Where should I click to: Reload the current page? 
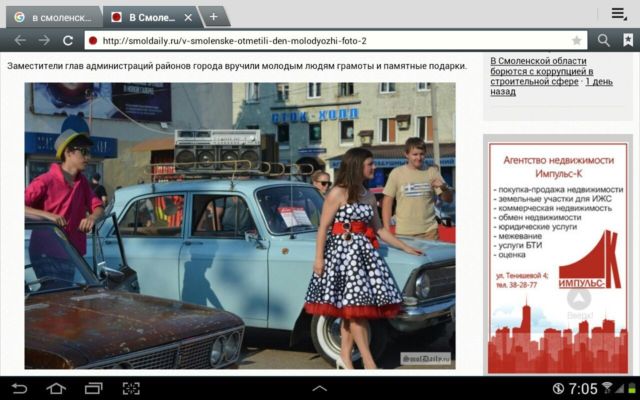[x=68, y=40]
